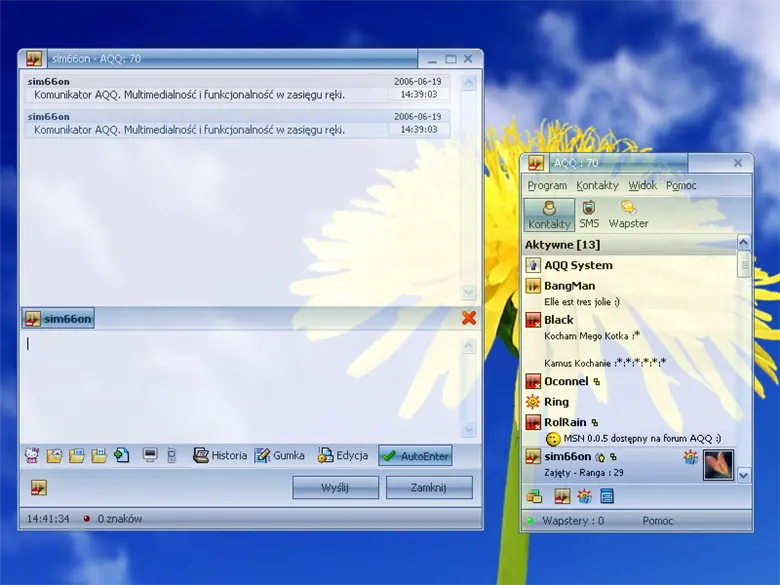
Task: Click the folder with picture icon in chat toolbar
Action: point(76,455)
